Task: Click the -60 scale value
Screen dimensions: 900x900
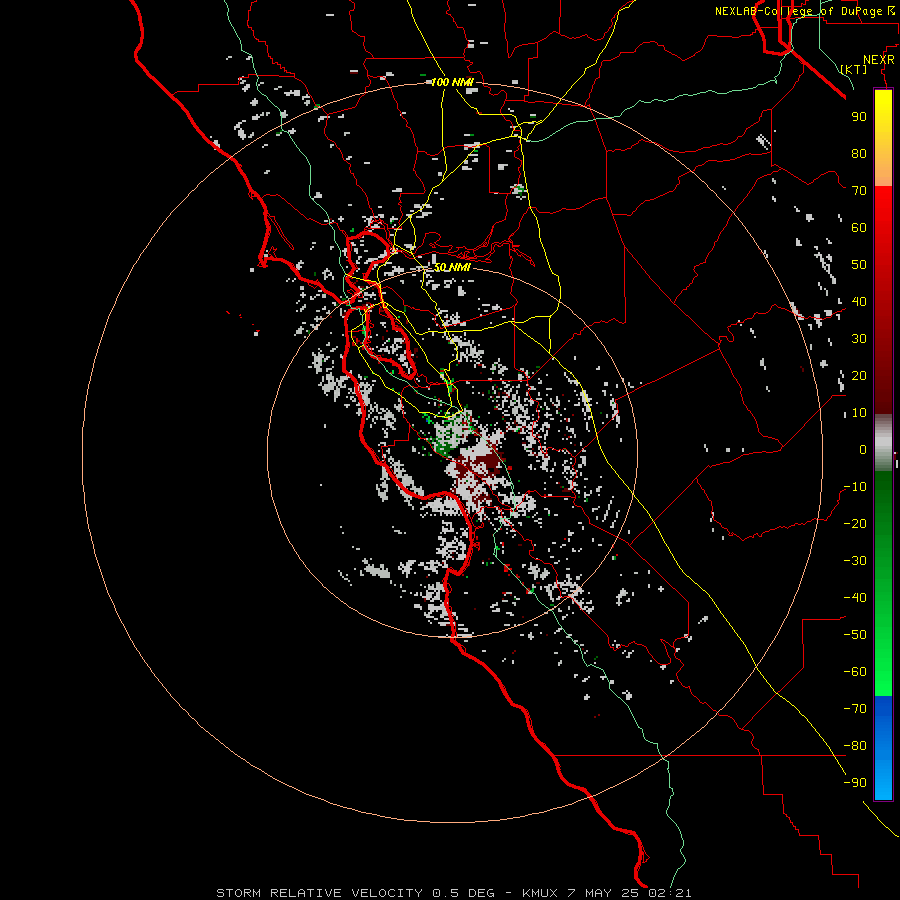Action: coord(855,672)
